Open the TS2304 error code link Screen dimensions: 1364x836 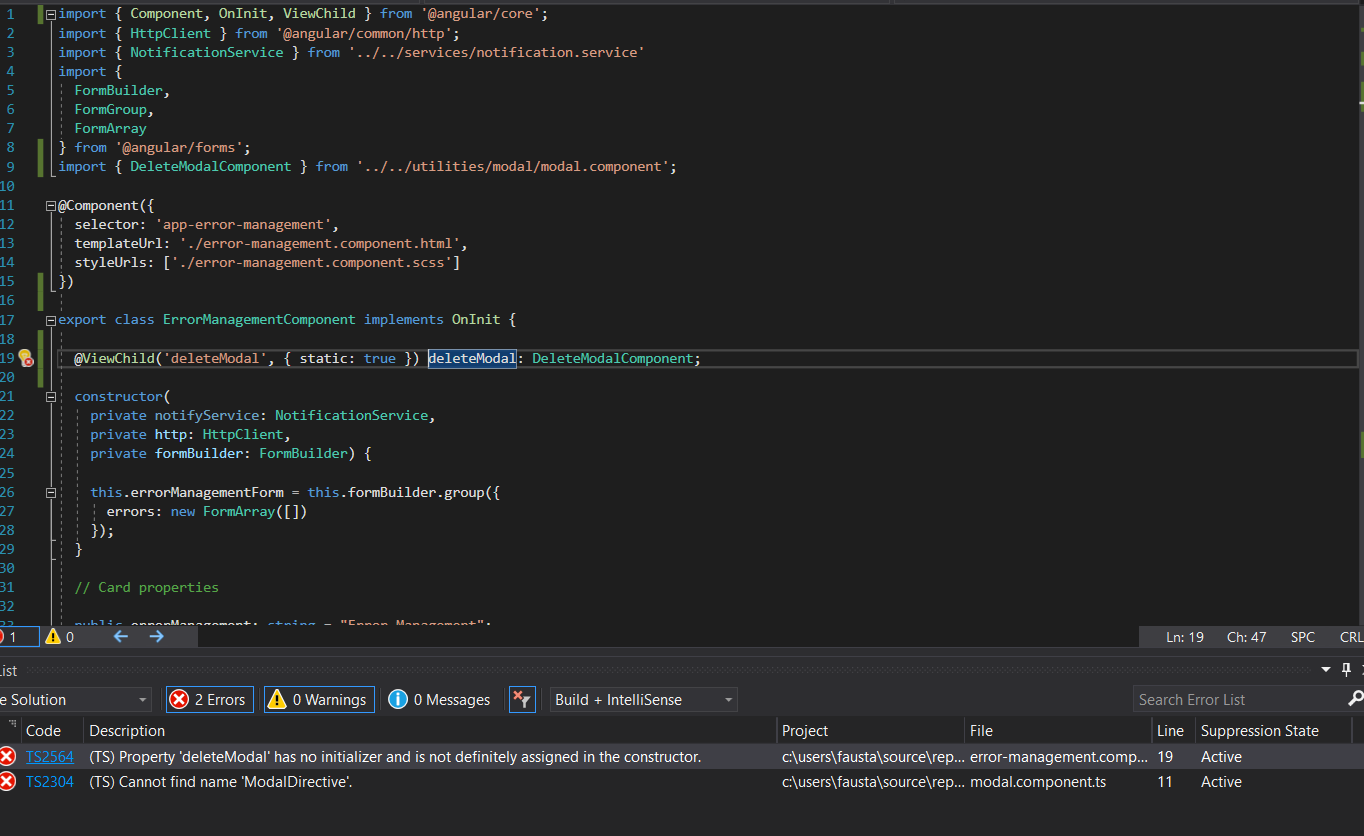(x=50, y=782)
